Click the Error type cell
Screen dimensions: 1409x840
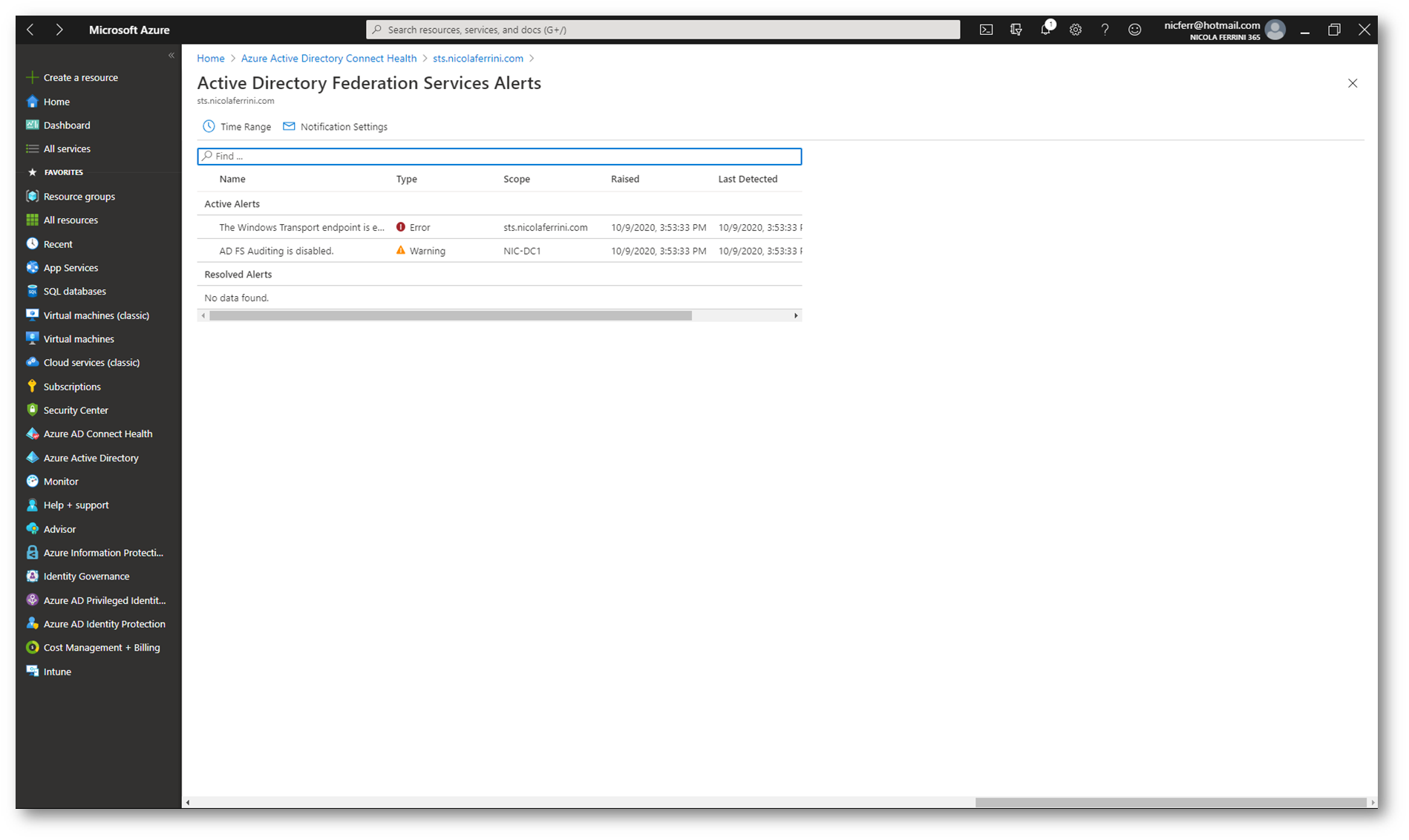413,227
